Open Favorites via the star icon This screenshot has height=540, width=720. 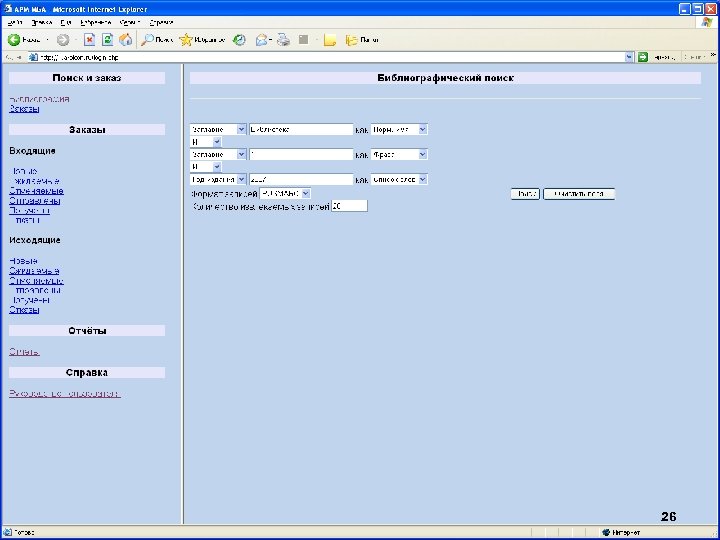point(186,40)
